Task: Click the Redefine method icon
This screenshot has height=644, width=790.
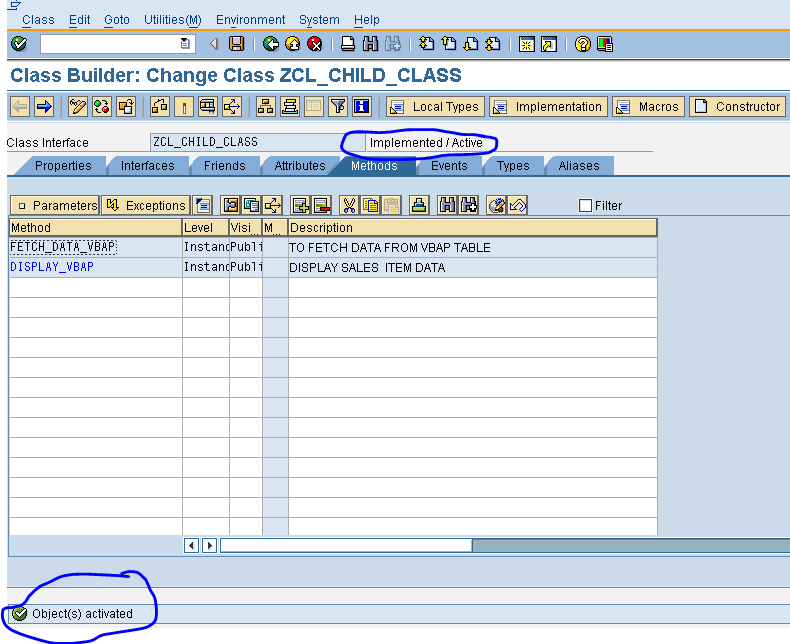Action: 496,206
